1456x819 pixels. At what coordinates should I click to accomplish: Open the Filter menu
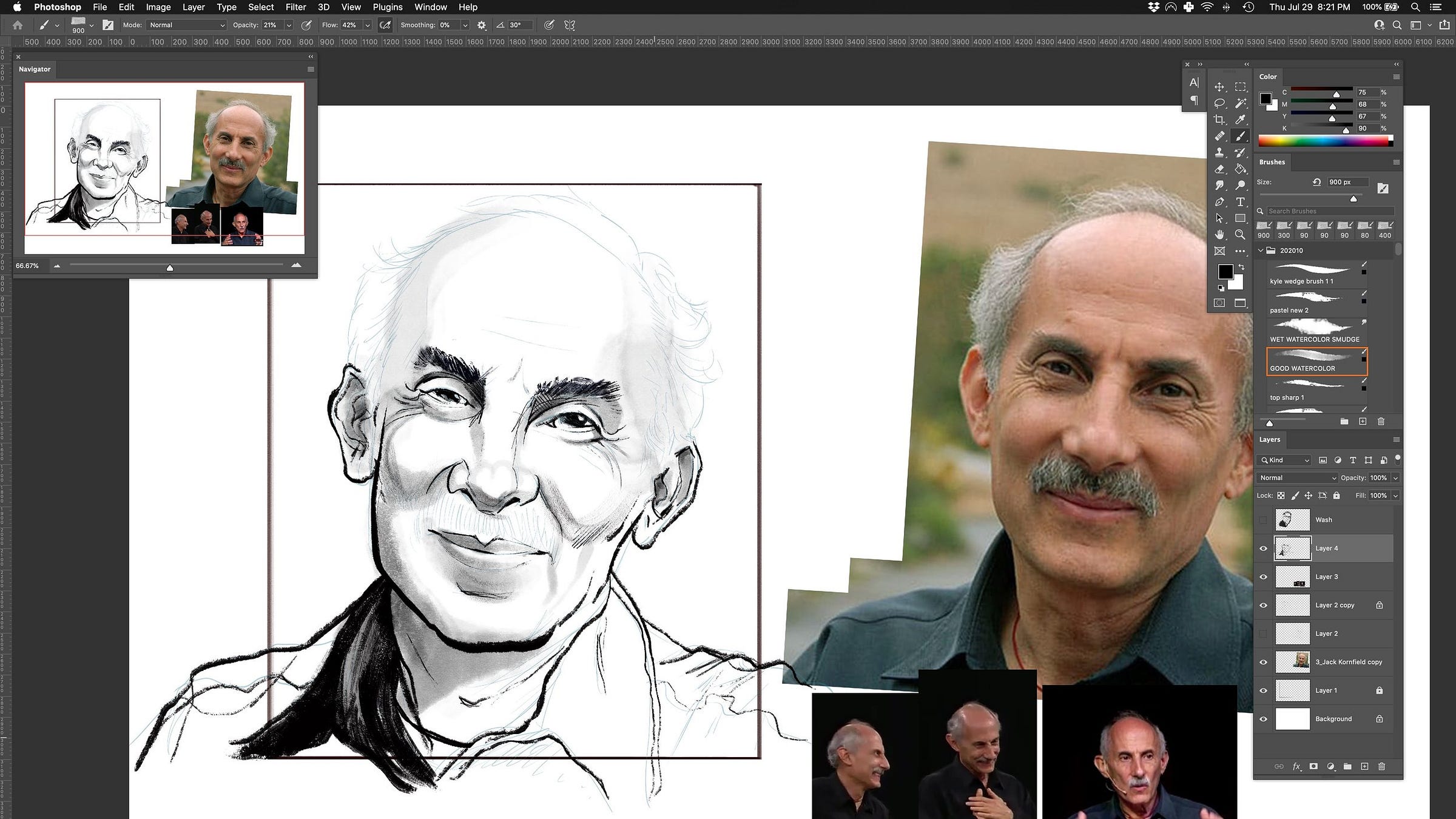[x=295, y=7]
